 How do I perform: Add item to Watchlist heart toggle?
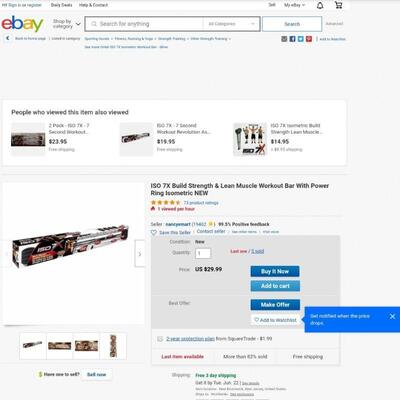click(276, 320)
